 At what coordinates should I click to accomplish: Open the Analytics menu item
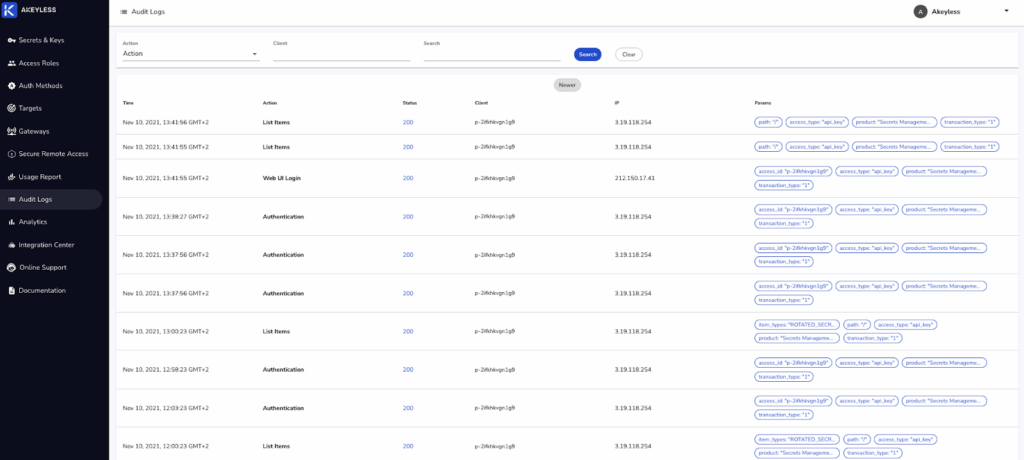click(x=33, y=222)
